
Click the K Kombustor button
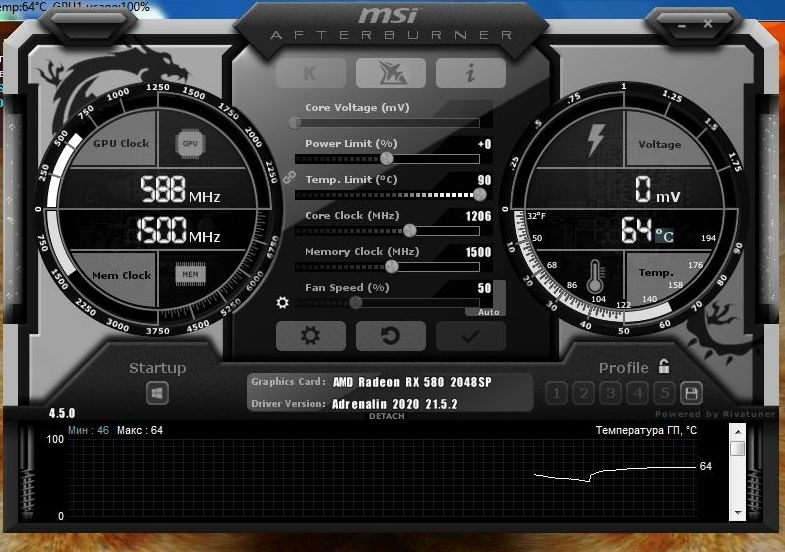click(x=310, y=73)
